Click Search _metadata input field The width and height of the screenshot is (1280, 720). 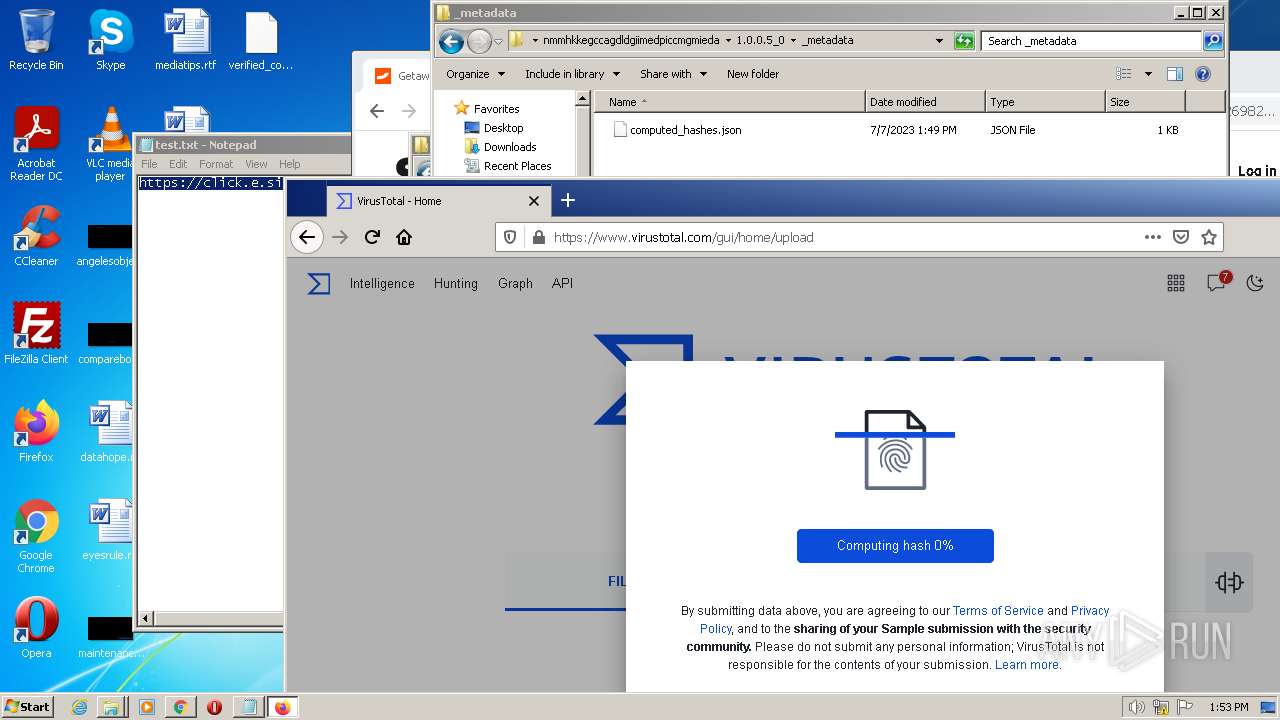(x=1092, y=41)
